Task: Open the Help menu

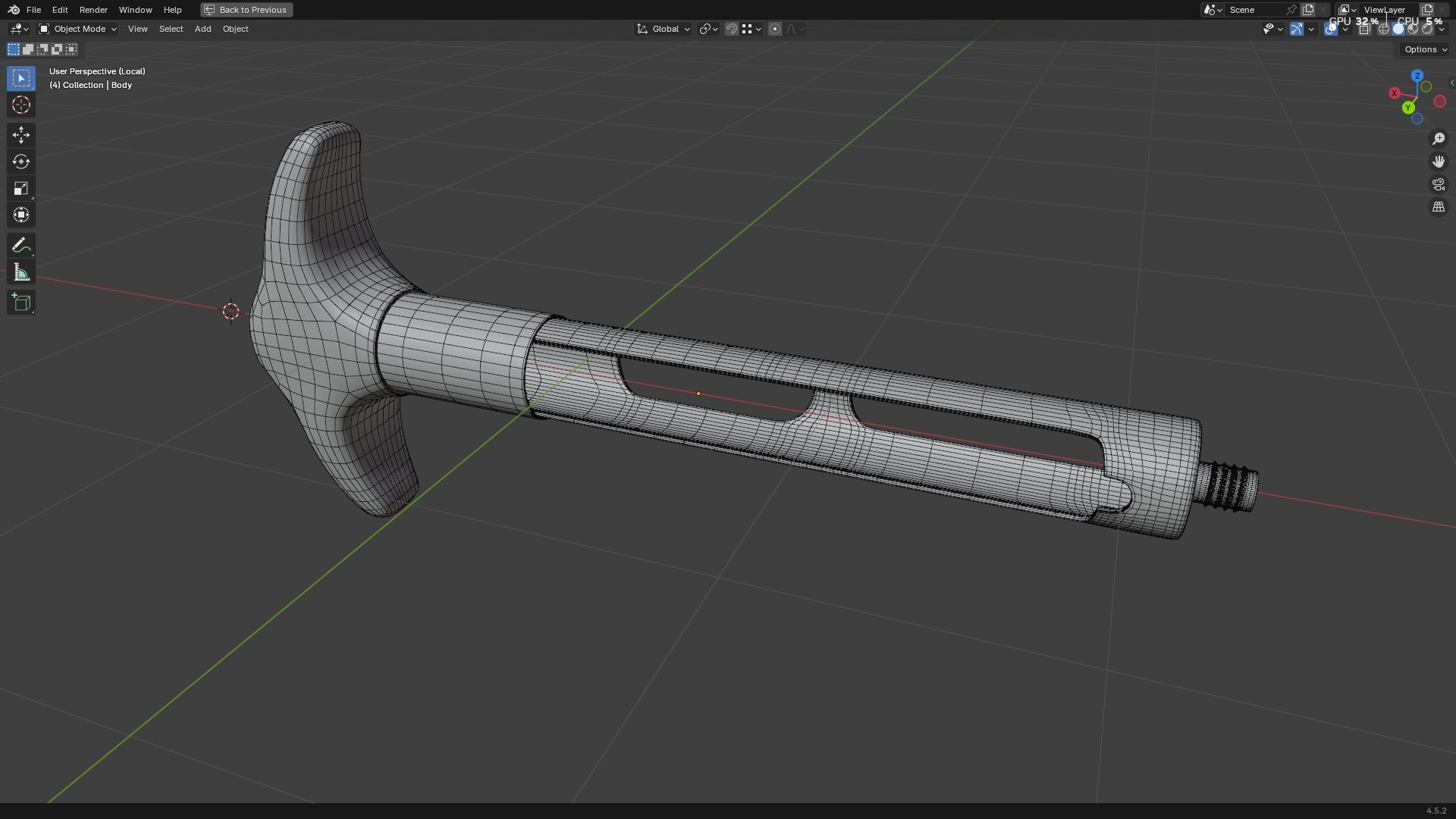Action: click(x=172, y=10)
